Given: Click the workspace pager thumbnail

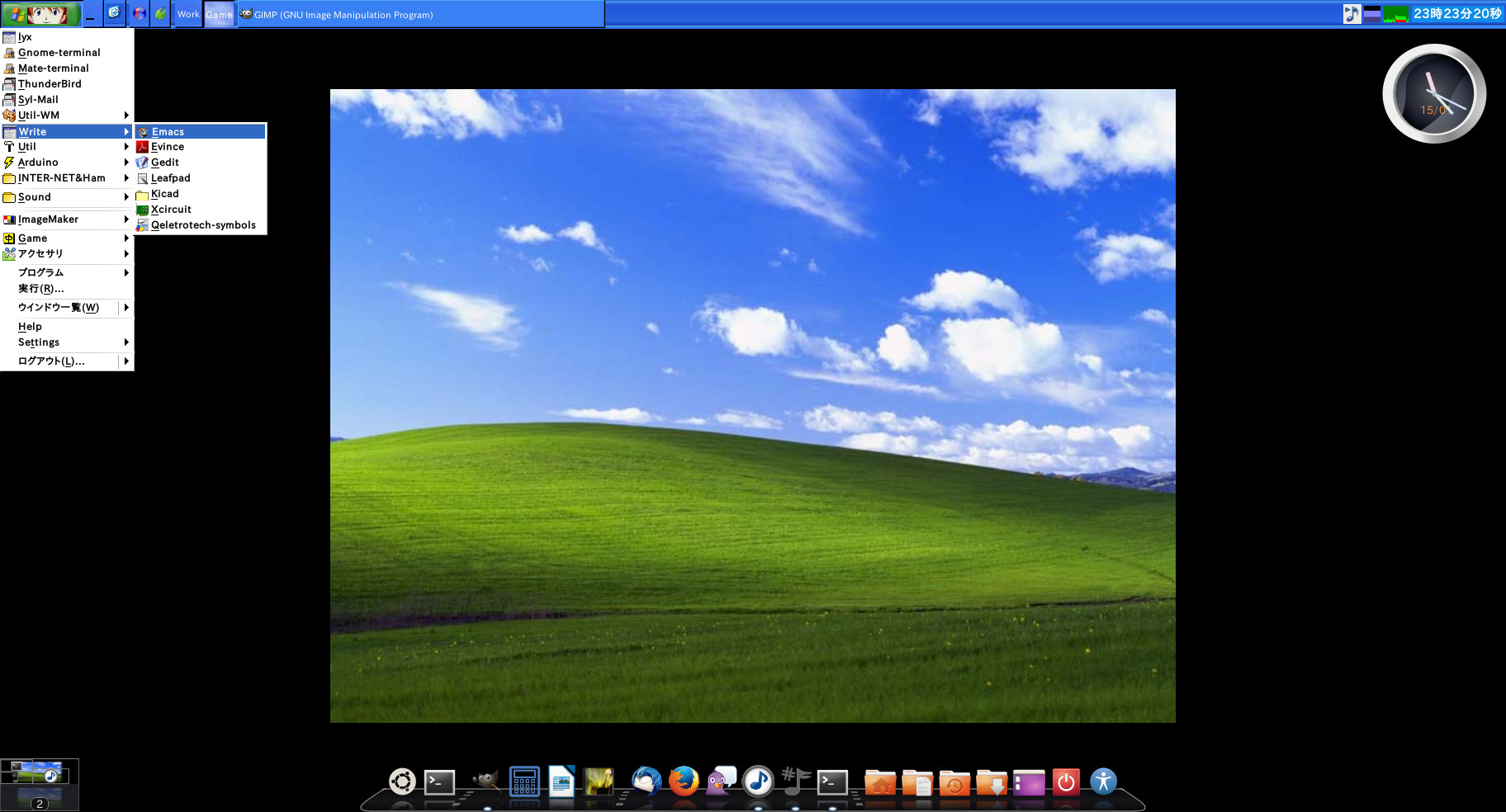Looking at the screenshot, I should pyautogui.click(x=40, y=784).
